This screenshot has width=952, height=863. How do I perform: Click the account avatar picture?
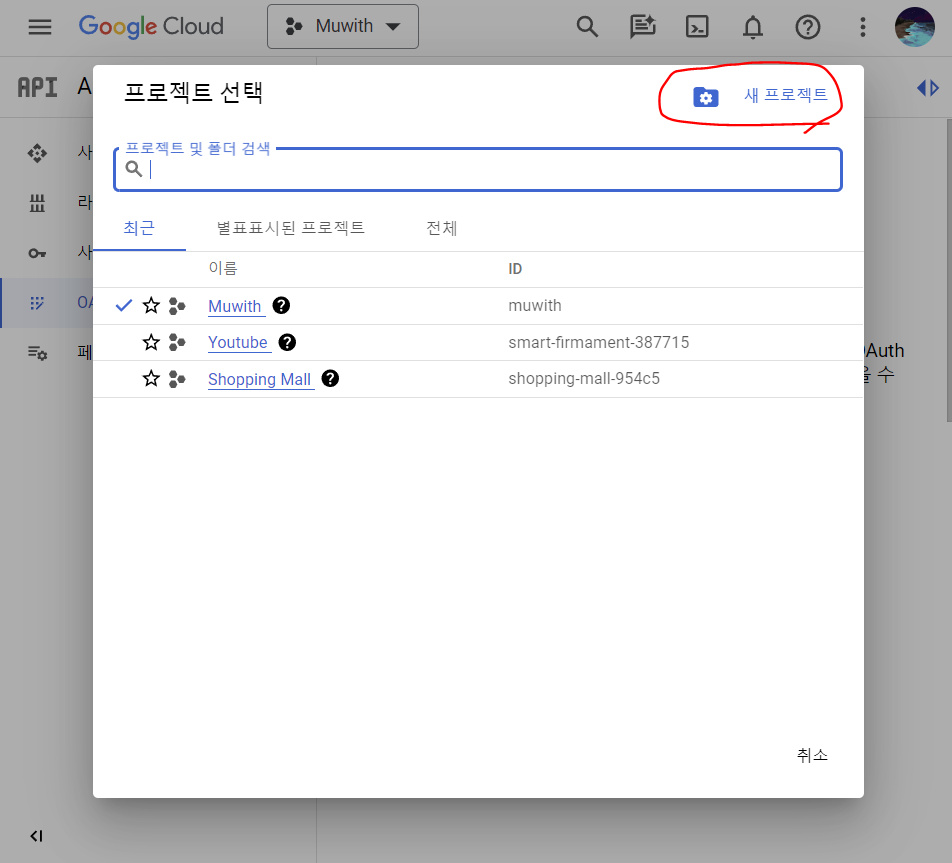coord(914,27)
